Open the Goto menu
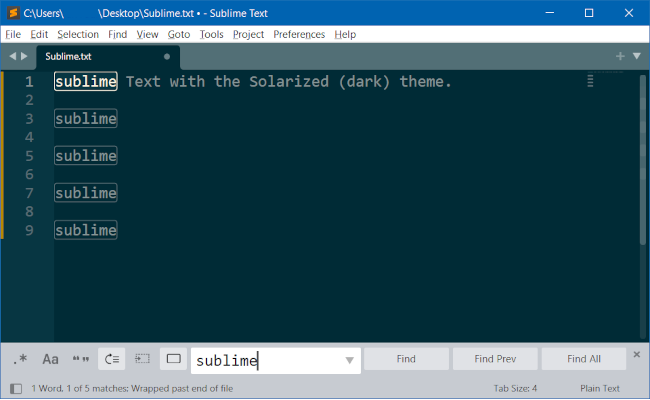This screenshot has height=400, width=650. click(179, 34)
